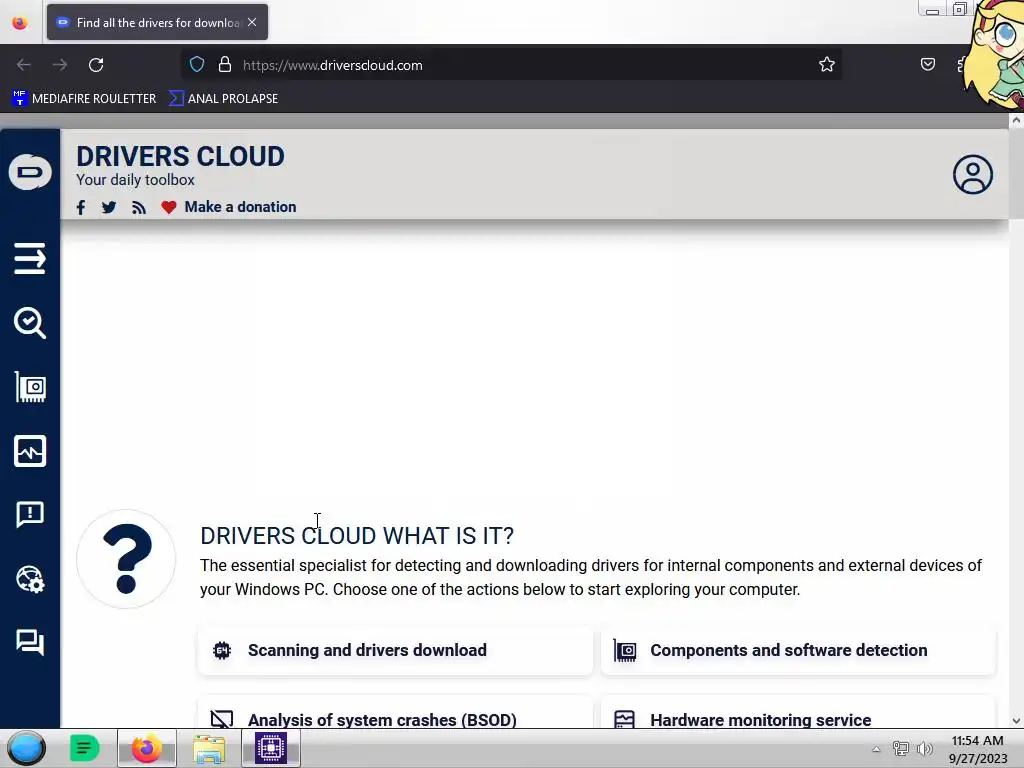This screenshot has height=768, width=1024.
Task: Open the components detection card icon in sidebar
Action: pos(30,387)
